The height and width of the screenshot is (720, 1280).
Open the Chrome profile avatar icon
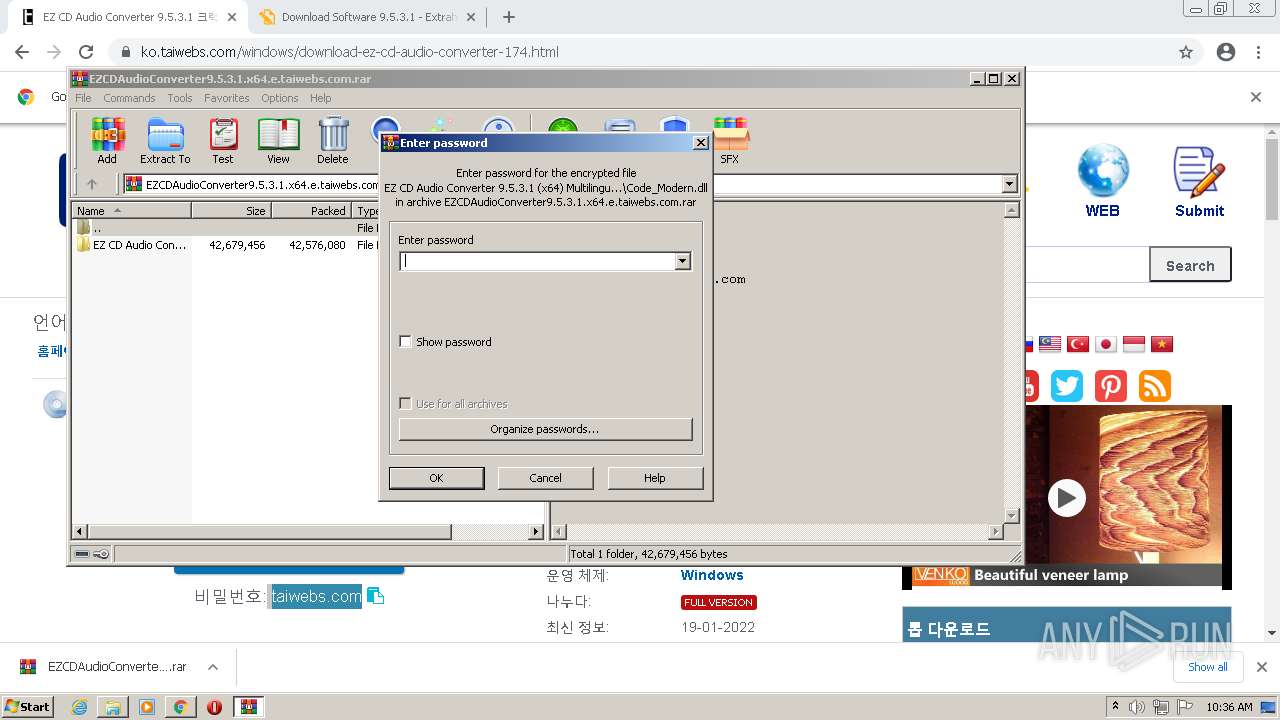1226,52
